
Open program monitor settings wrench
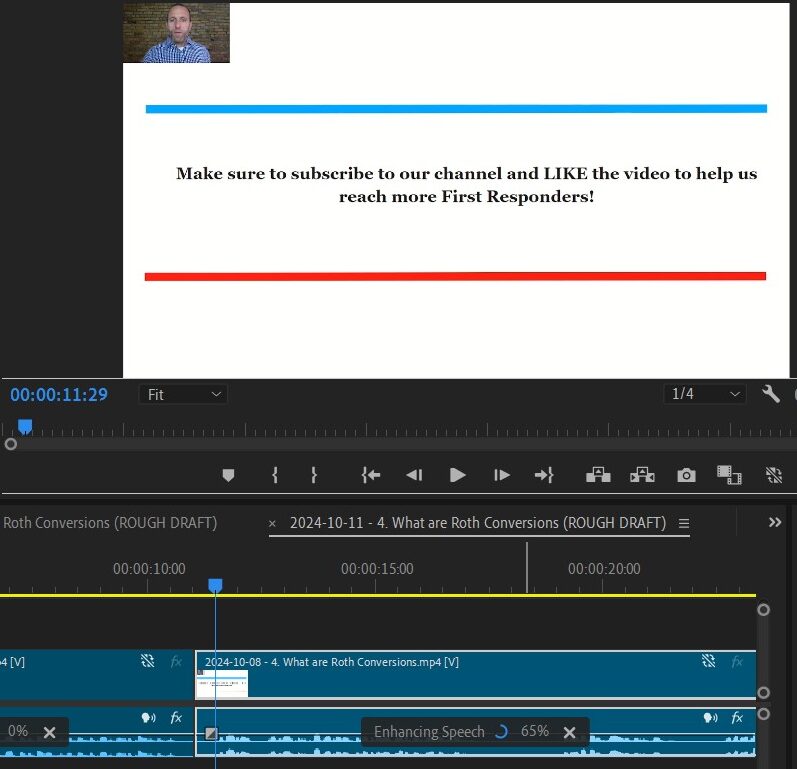771,394
